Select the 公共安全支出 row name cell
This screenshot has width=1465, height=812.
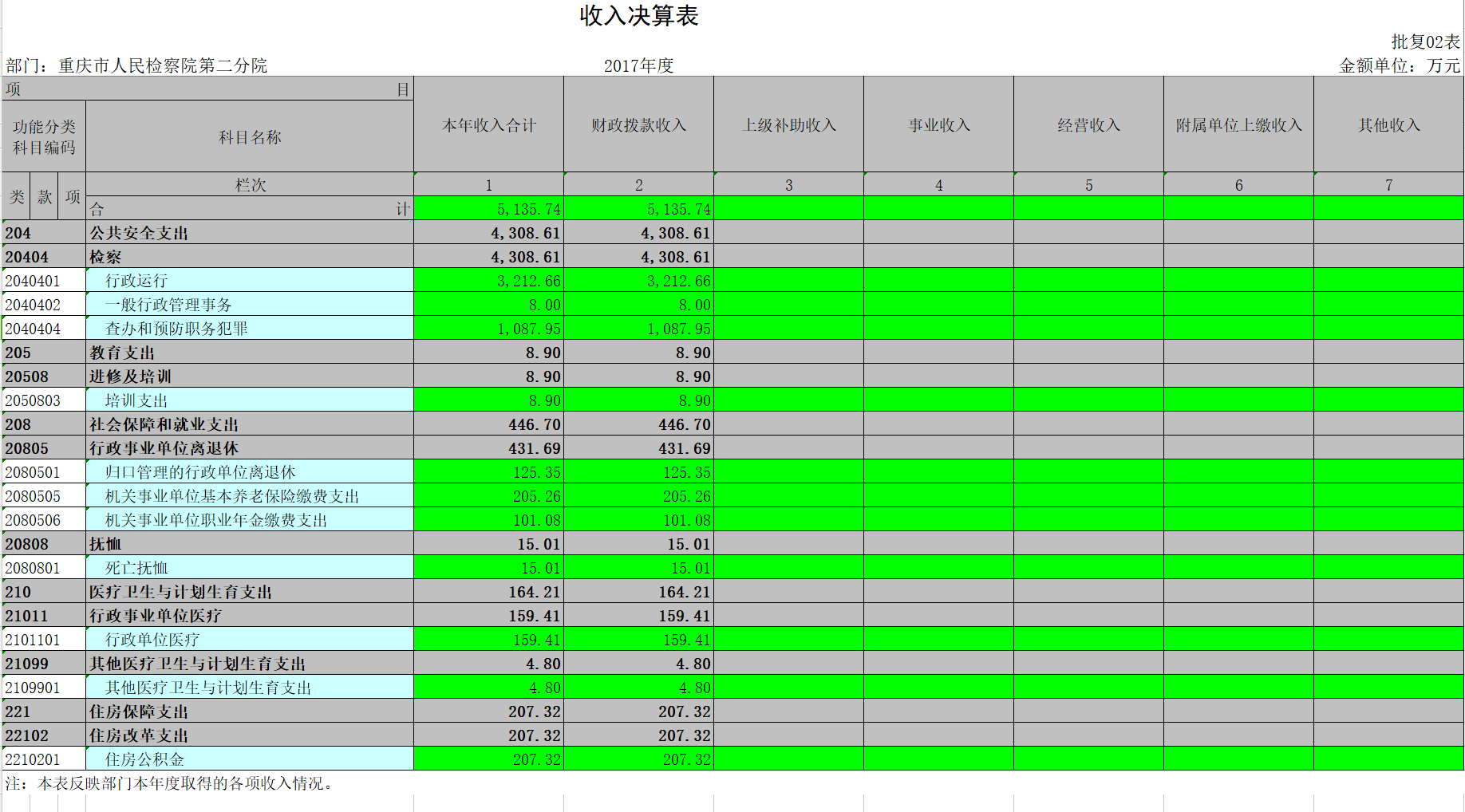250,233
